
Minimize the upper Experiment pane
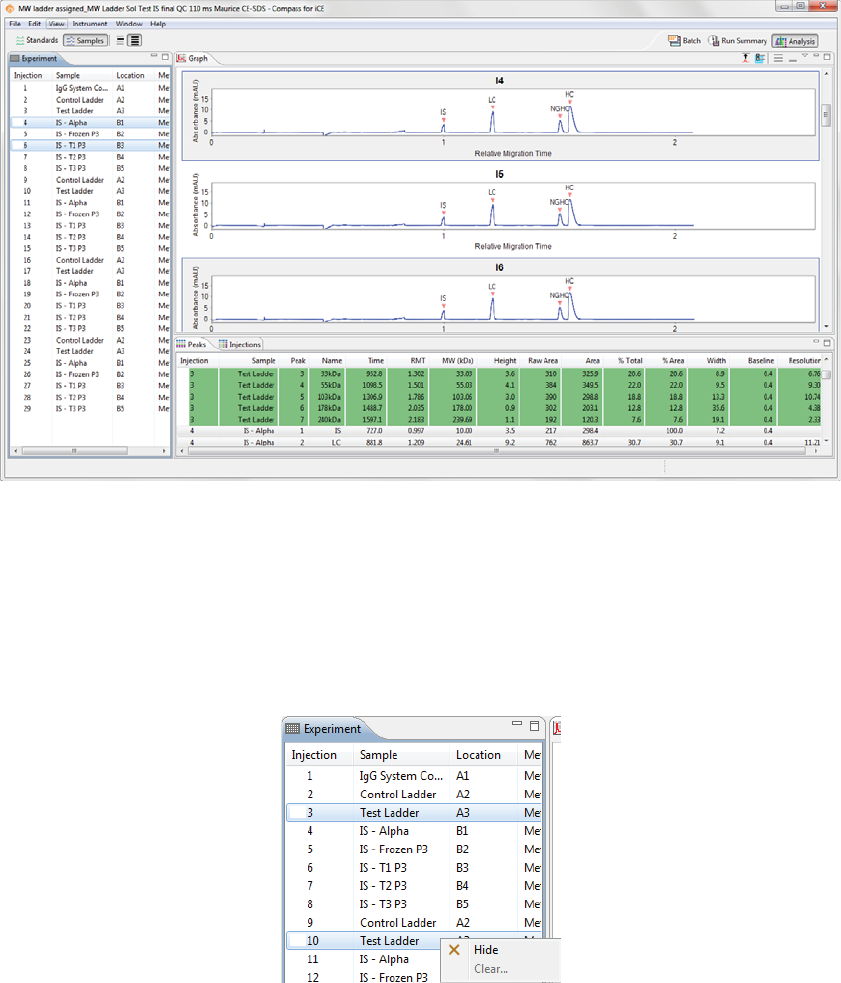click(x=154, y=56)
